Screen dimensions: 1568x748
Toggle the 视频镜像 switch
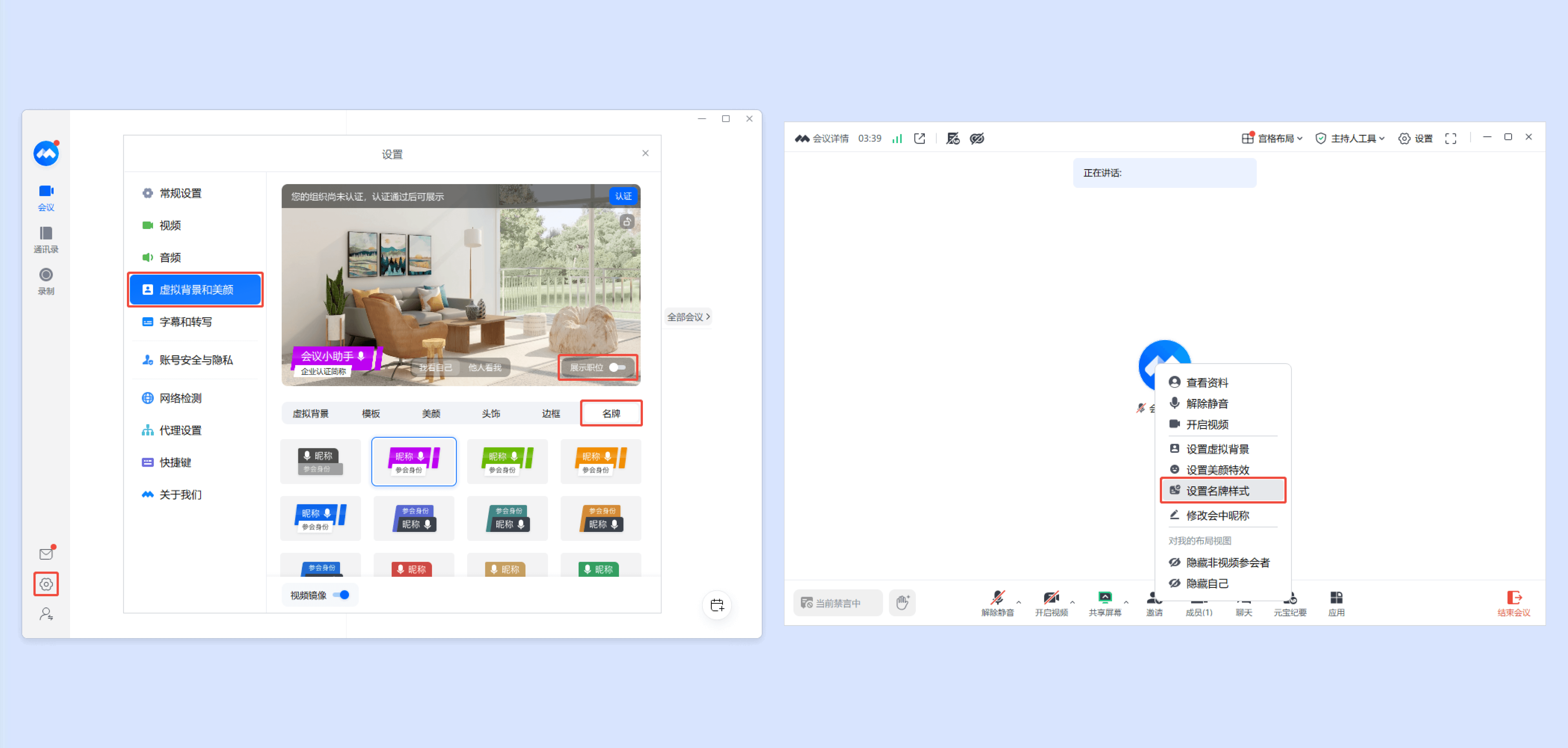(342, 595)
